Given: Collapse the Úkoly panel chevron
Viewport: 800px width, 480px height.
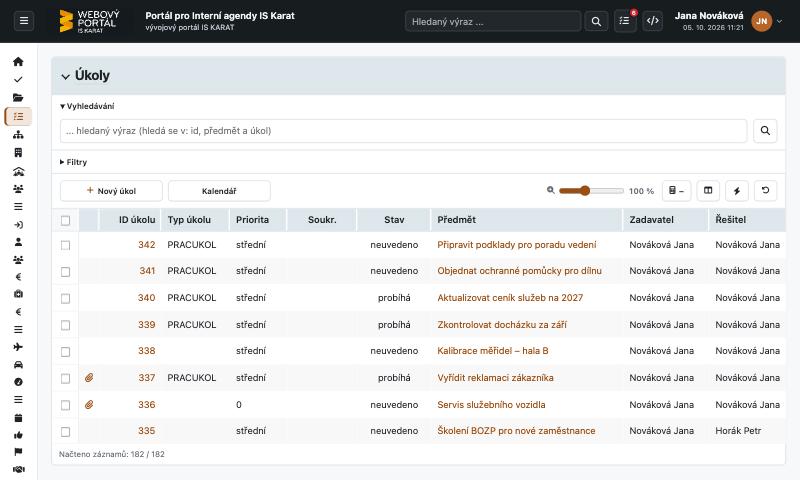Looking at the screenshot, I should (65, 77).
